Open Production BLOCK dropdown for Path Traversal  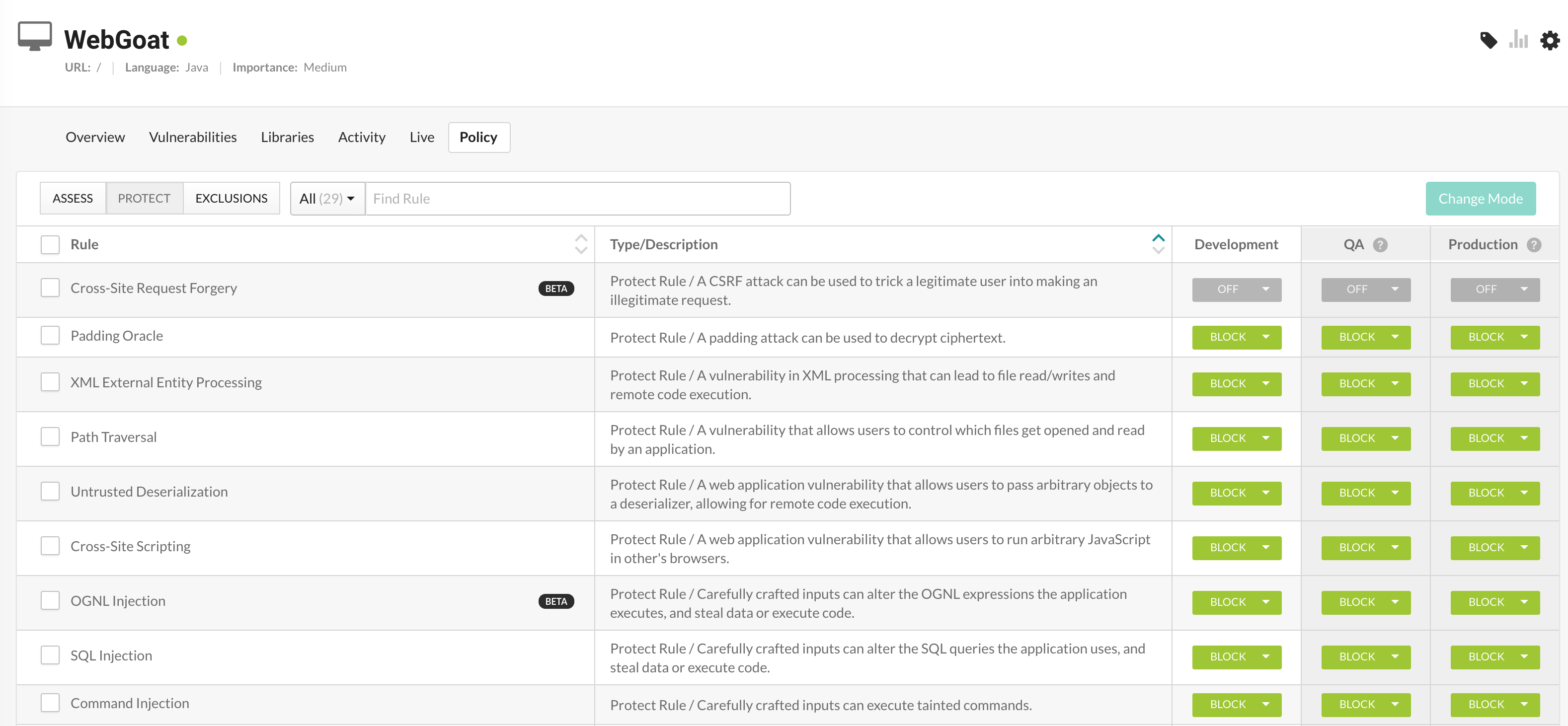click(x=1494, y=439)
